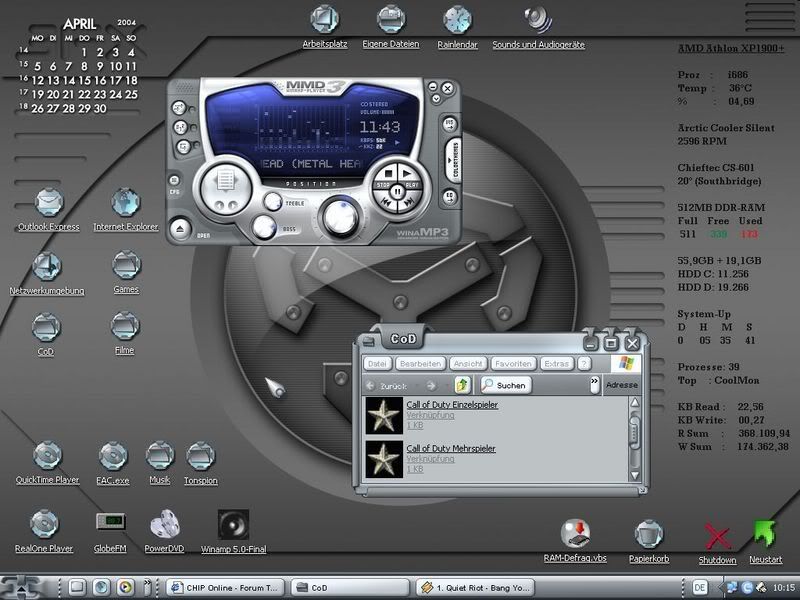Click the scrollbar down arrow in CoD window

tap(635, 476)
